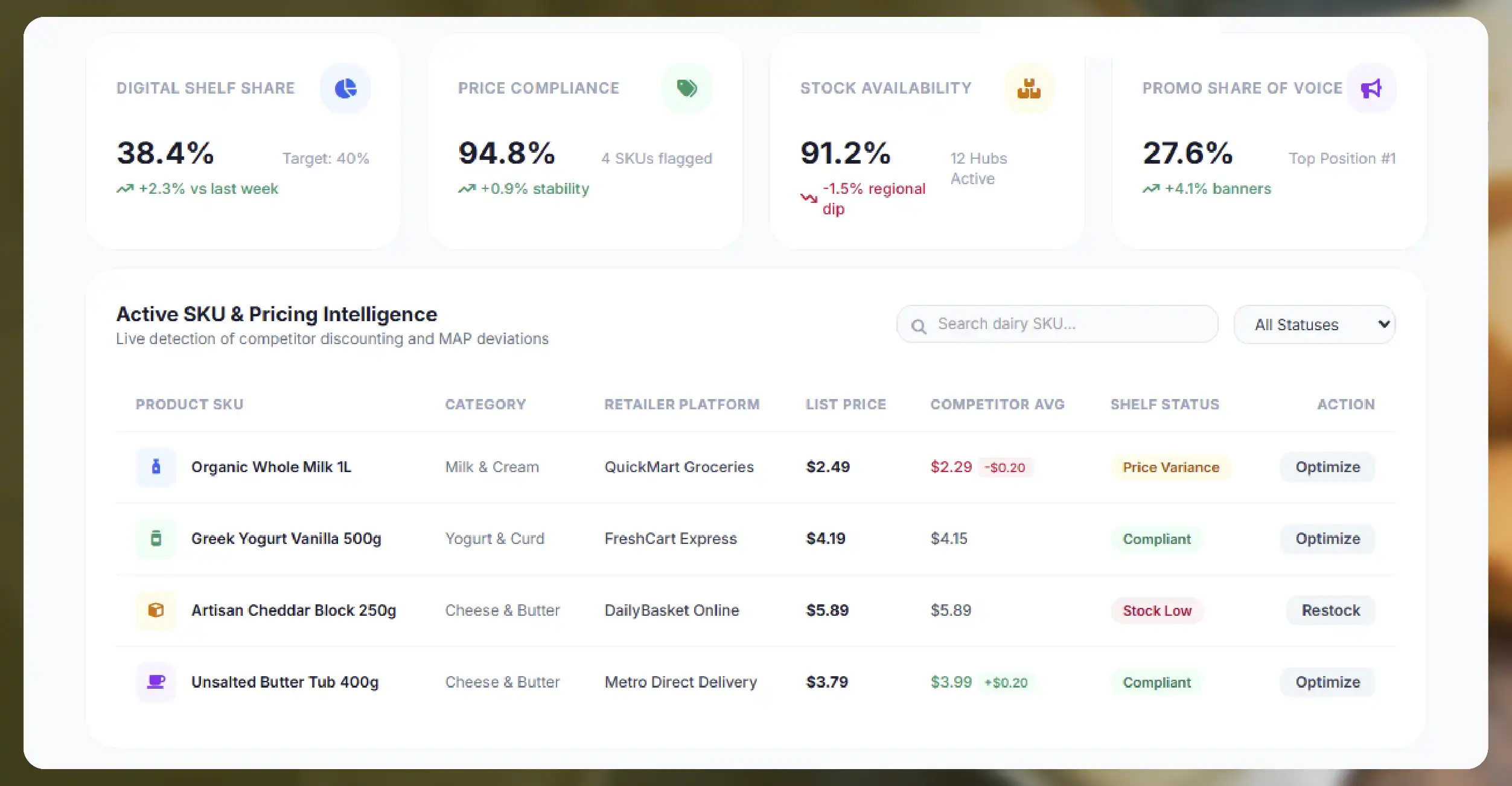
Task: Click the Organic Whole Milk 1L product name
Action: point(271,467)
